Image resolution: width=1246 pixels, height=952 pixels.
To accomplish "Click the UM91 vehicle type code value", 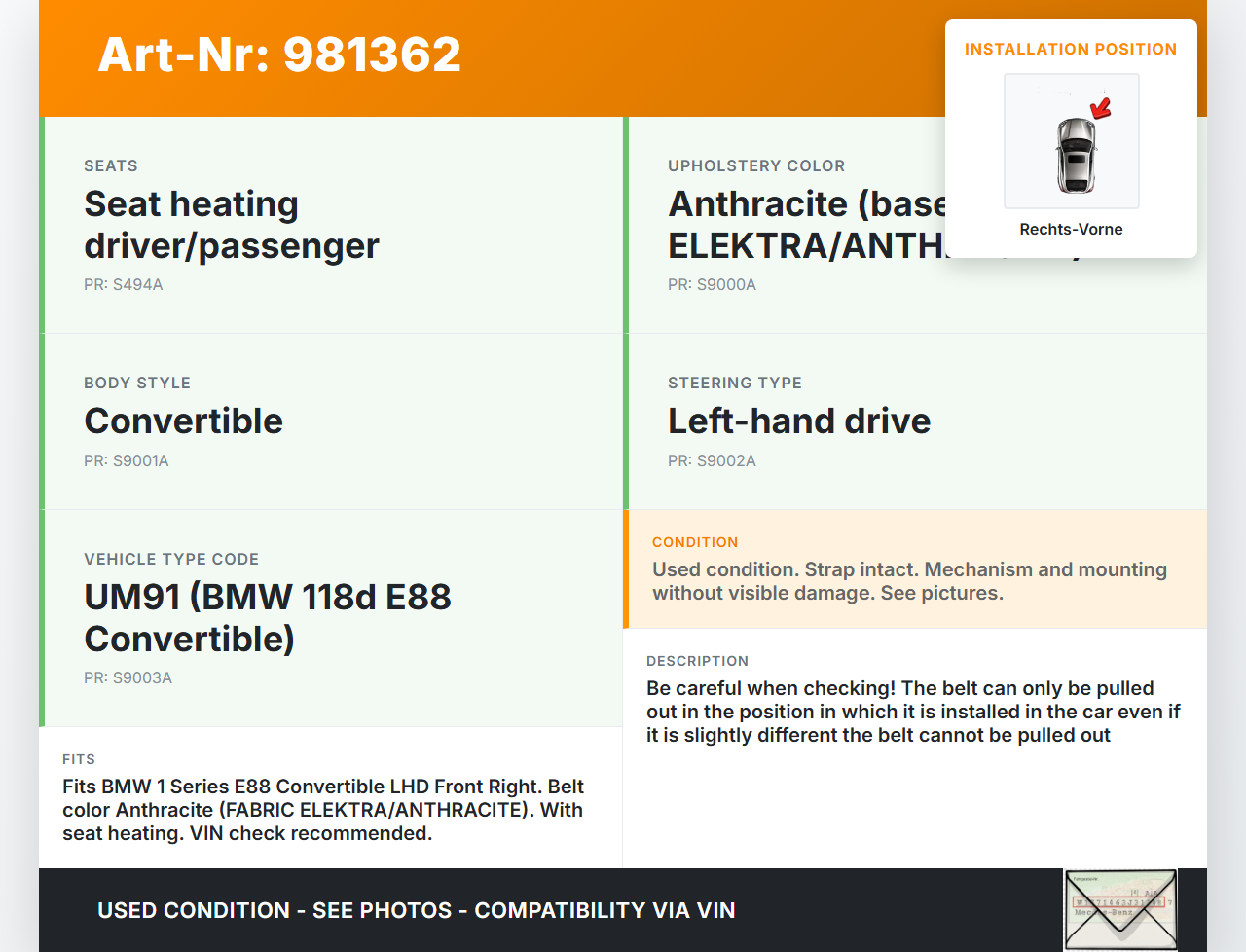I will [268, 617].
